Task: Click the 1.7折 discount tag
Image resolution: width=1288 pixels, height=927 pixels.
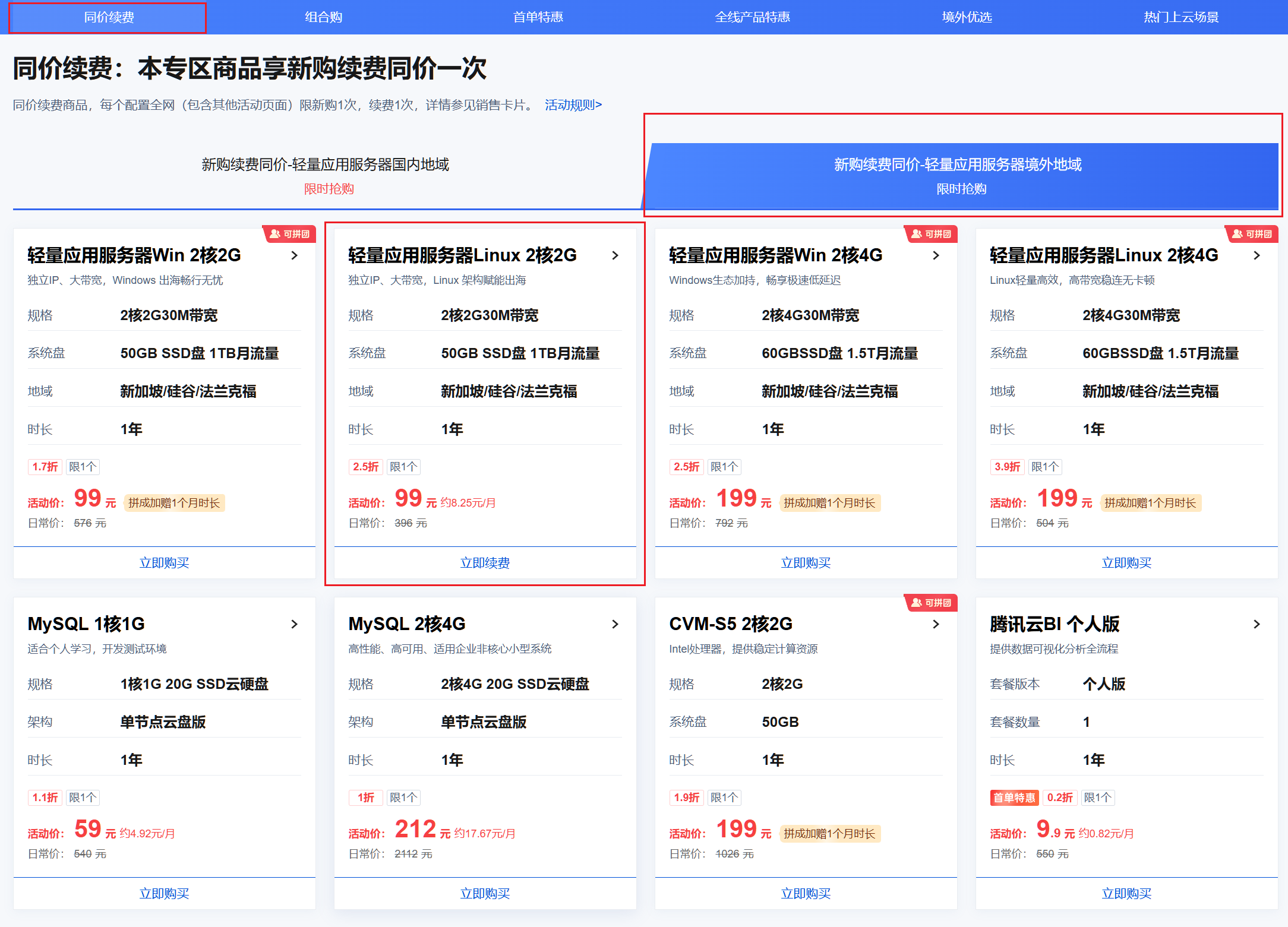Action: tap(45, 467)
